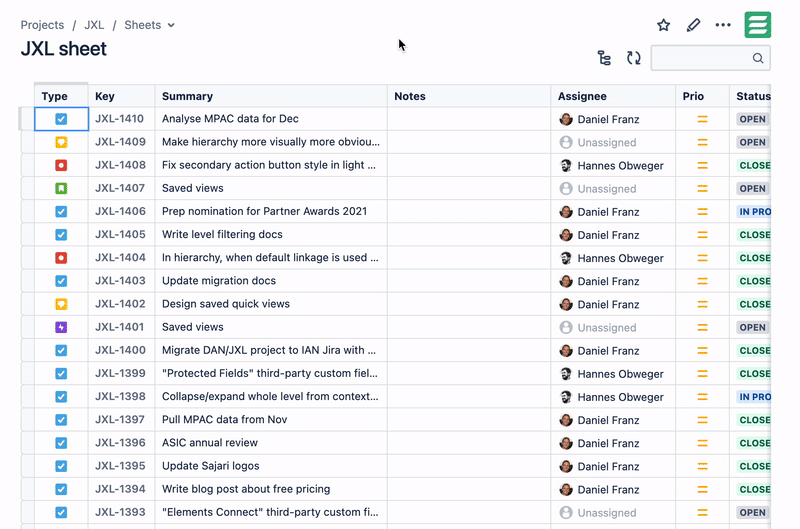Click Notes cell of JXL-1410
Viewport: 800px width, 529px height.
[469, 119]
